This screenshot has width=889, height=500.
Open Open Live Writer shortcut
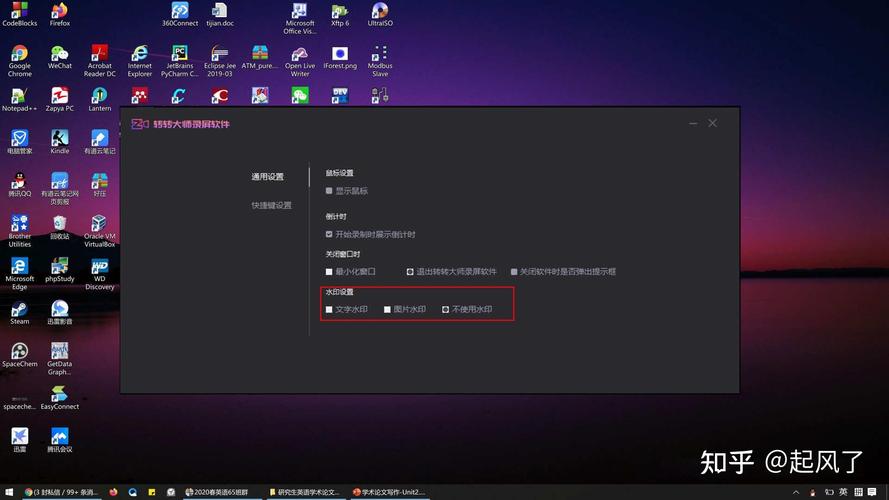(300, 61)
